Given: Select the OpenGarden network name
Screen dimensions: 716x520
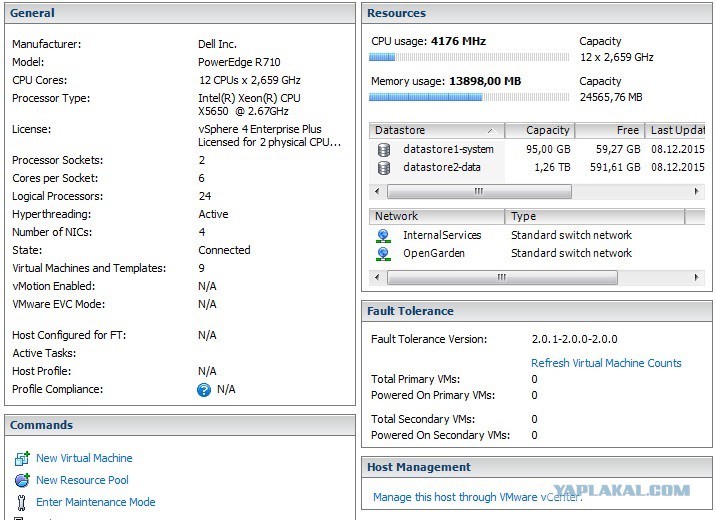Looking at the screenshot, I should click(x=434, y=253).
